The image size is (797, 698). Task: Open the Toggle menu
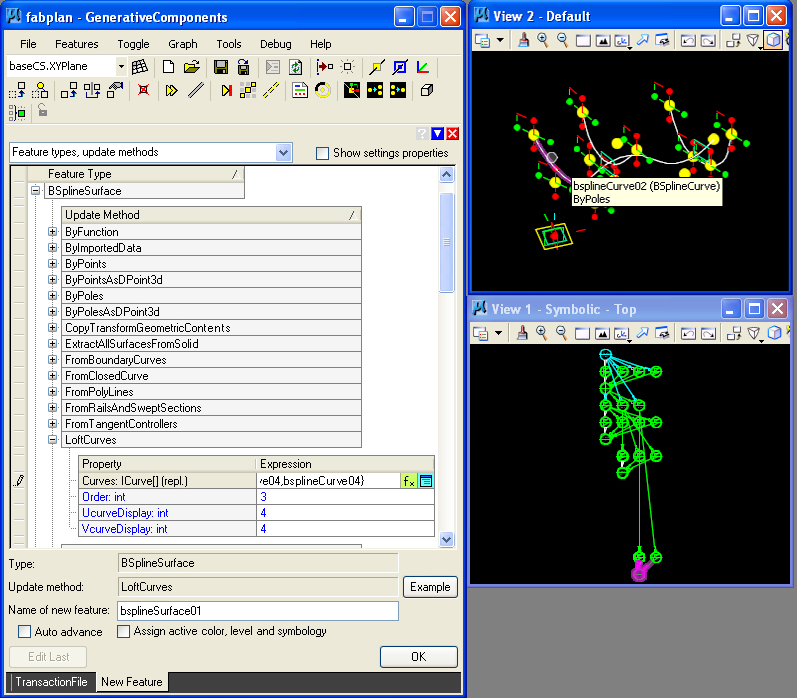(133, 44)
